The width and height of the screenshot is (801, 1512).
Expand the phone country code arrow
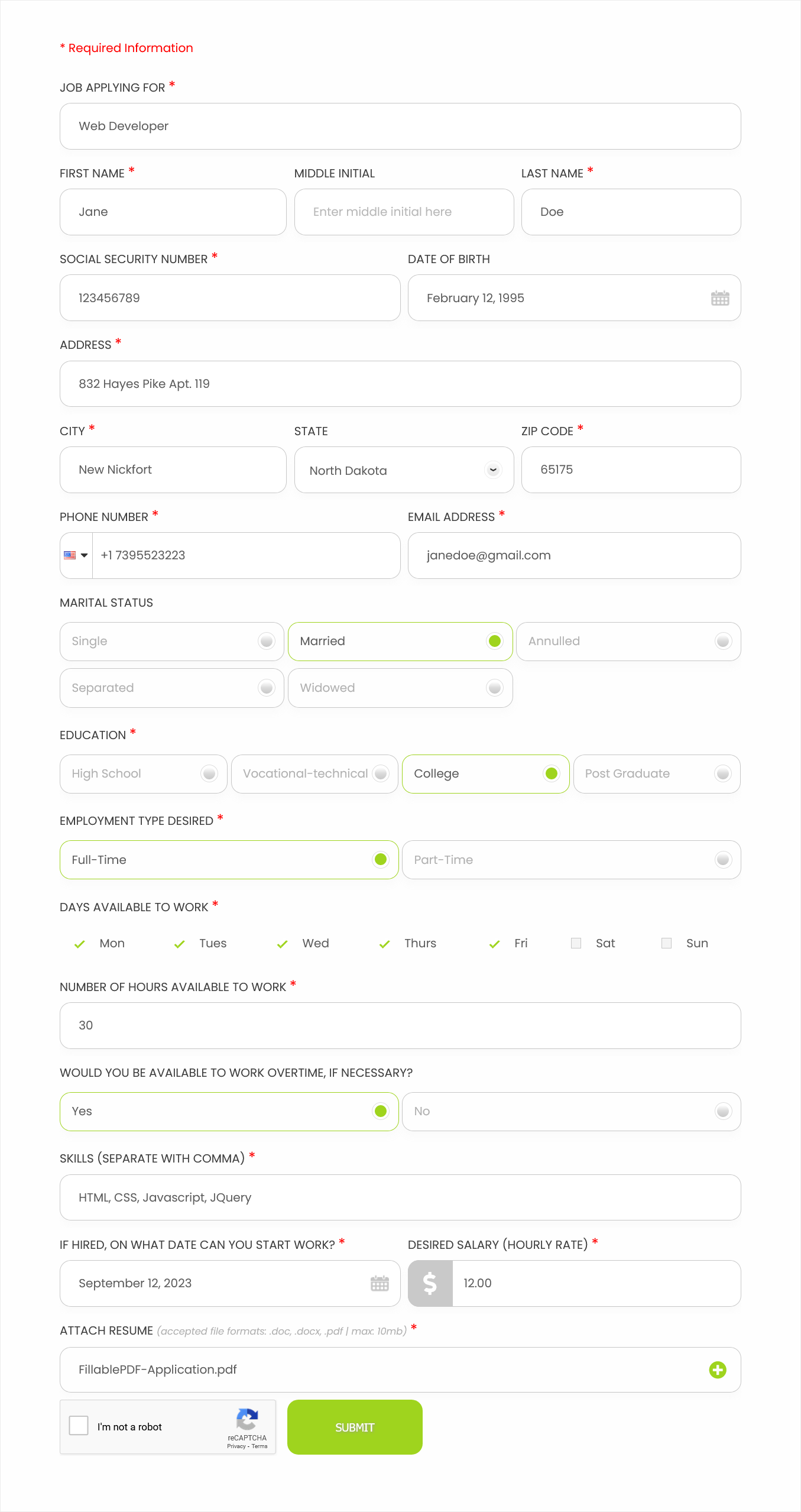(84, 555)
